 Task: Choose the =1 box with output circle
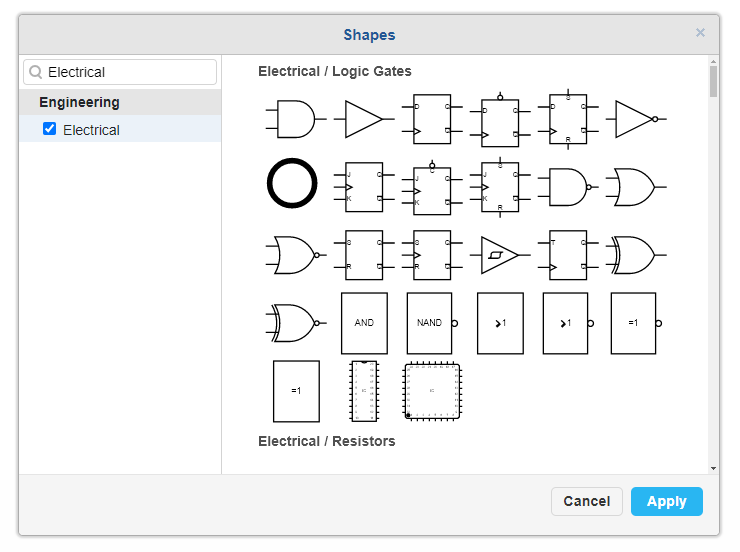pyautogui.click(x=635, y=323)
